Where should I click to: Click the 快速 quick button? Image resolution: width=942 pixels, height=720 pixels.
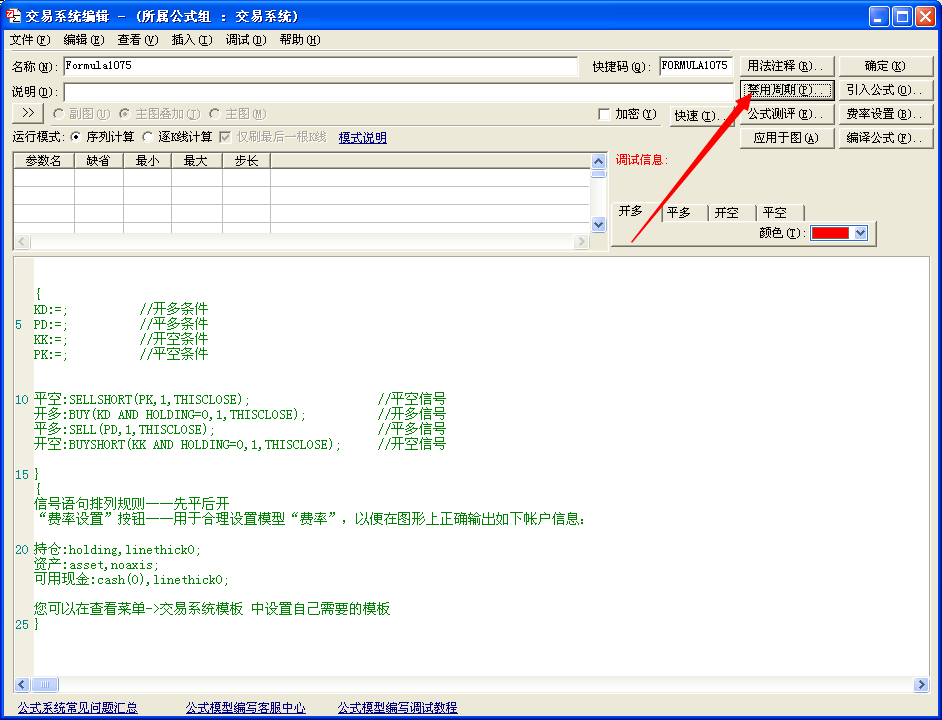702,115
